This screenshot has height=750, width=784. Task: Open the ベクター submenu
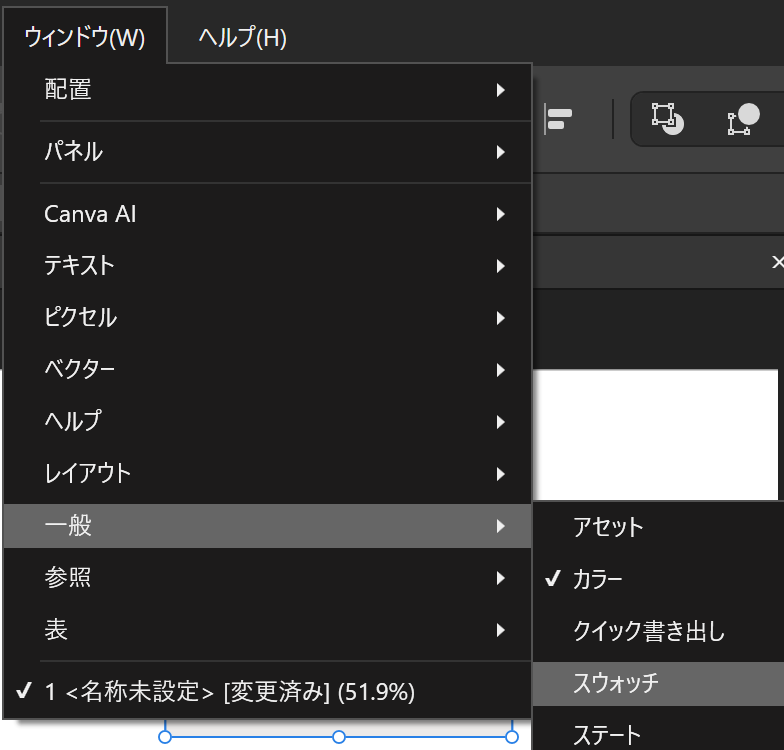point(268,370)
